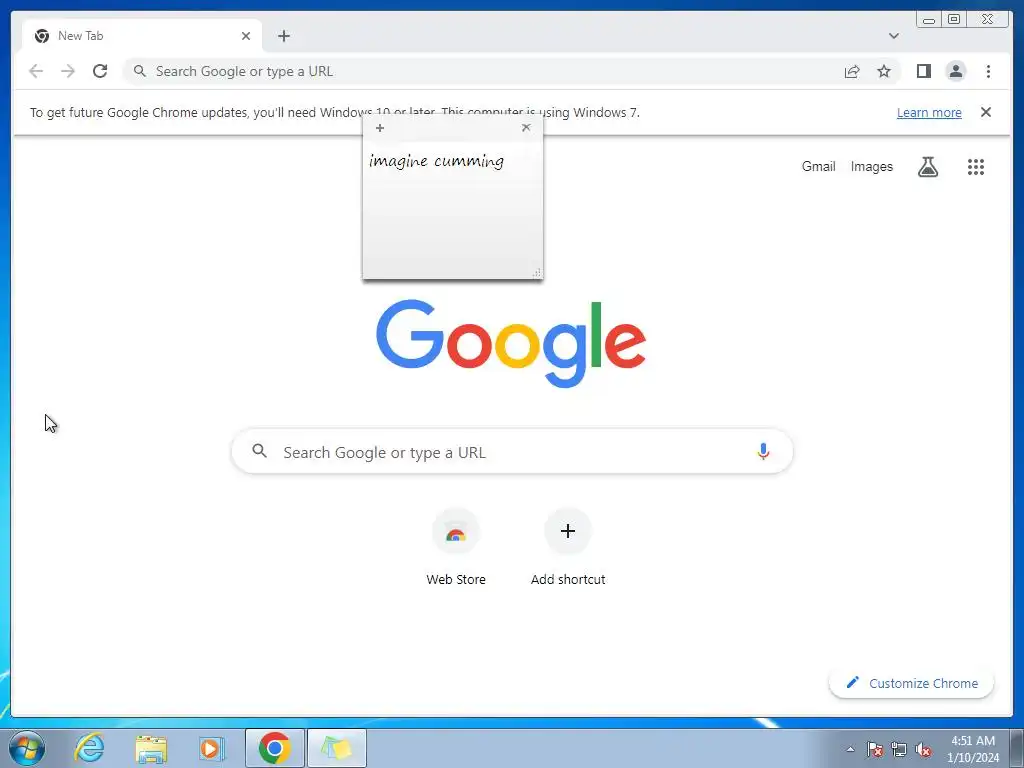Dismiss the Windows 7 update notice
Screen dimensions: 1024x768
[985, 112]
